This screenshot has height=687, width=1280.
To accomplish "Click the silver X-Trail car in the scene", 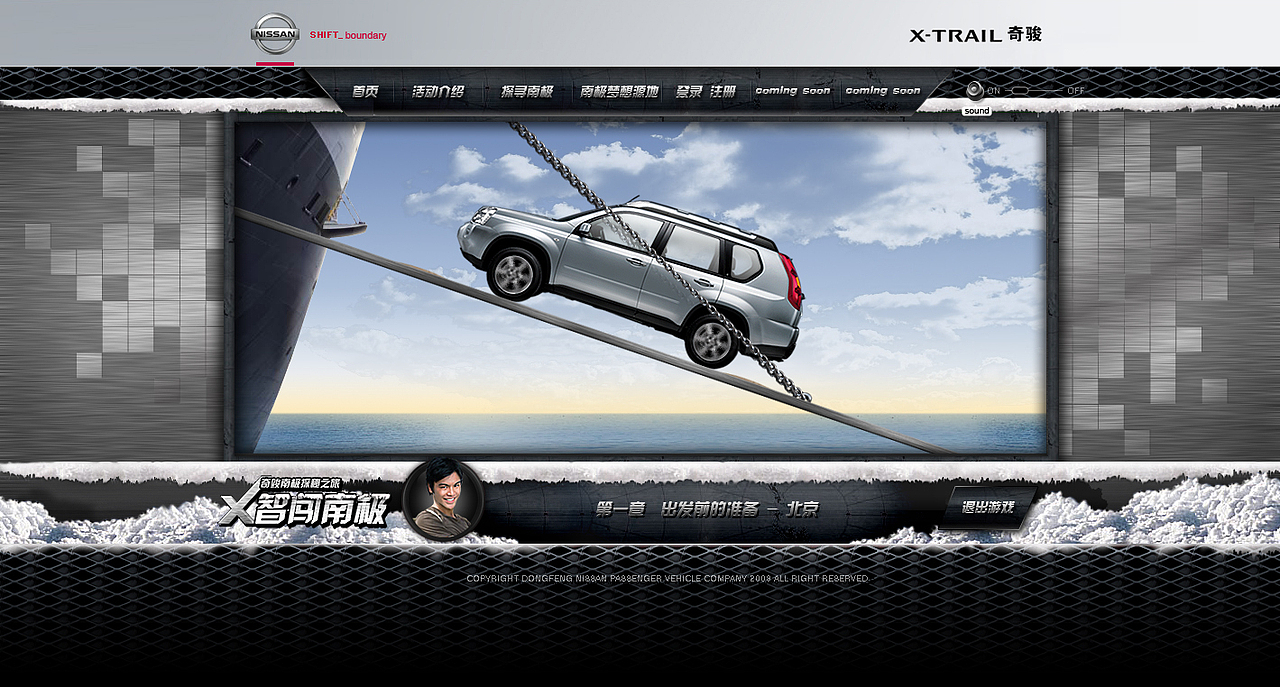I will tap(631, 281).
